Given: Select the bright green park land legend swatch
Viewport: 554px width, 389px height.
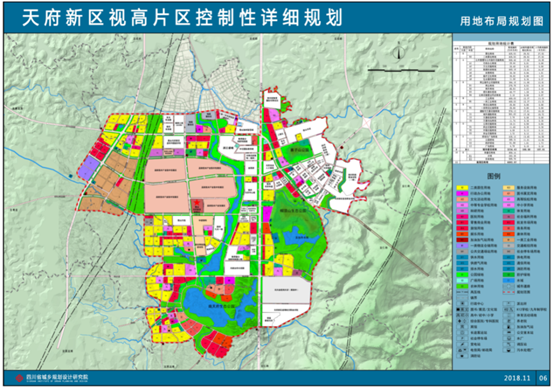Looking at the screenshot, I should 462,275.
